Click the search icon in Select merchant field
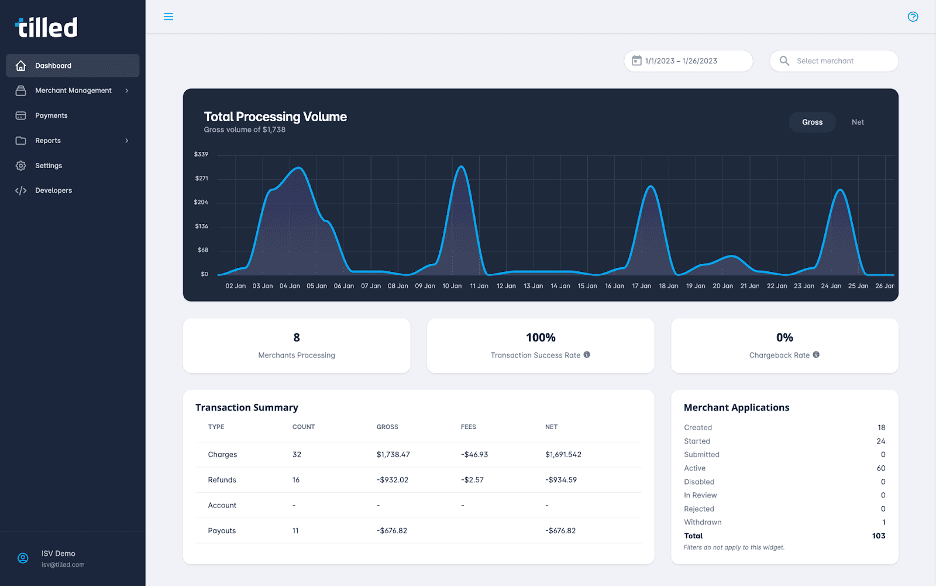Screen dimensions: 936x586 point(784,60)
